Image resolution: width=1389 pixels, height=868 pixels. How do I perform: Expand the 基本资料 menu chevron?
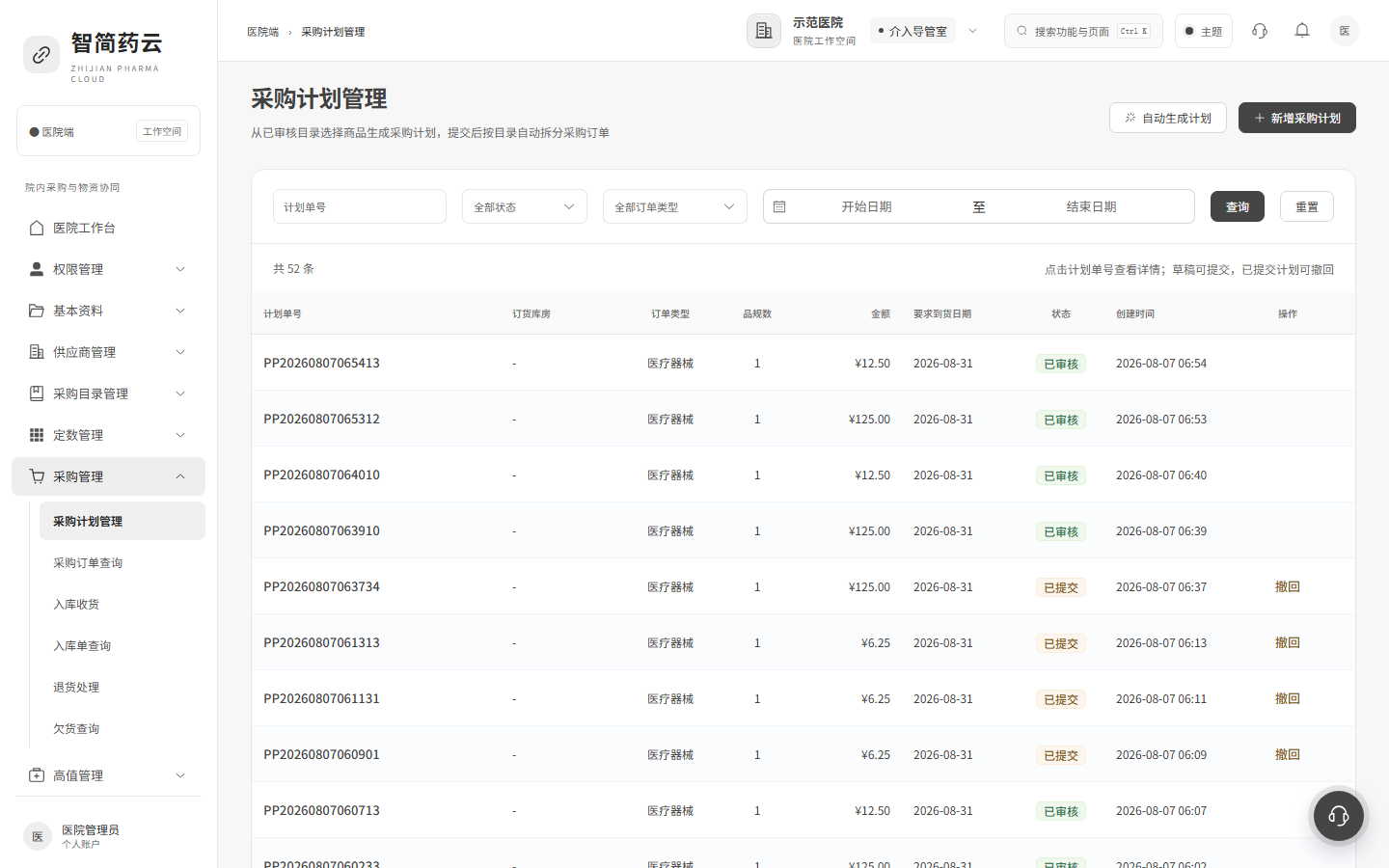point(180,311)
